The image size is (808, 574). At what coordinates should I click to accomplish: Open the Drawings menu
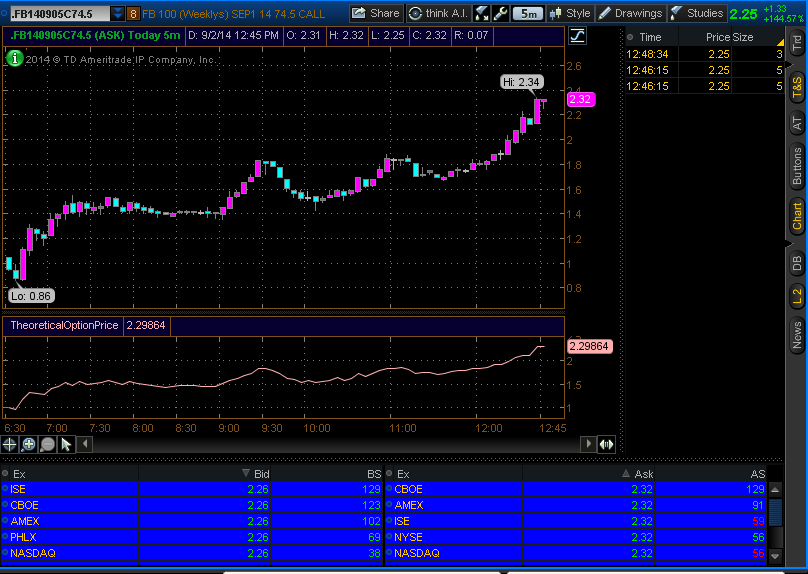click(x=631, y=13)
